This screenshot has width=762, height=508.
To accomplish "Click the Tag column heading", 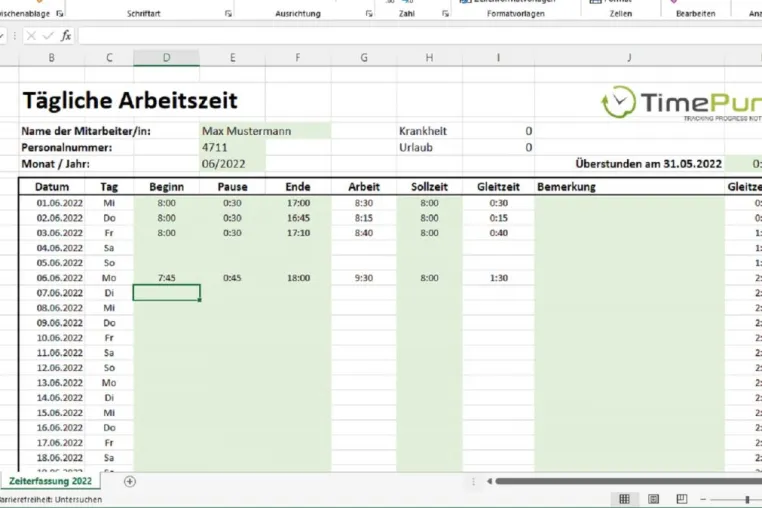I will 109,187.
